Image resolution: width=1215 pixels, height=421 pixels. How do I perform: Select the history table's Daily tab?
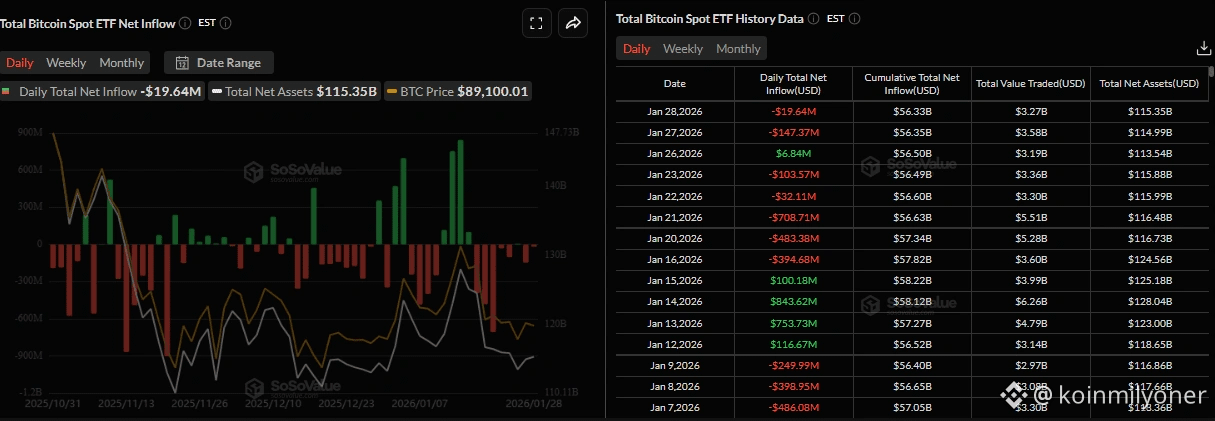tap(637, 49)
